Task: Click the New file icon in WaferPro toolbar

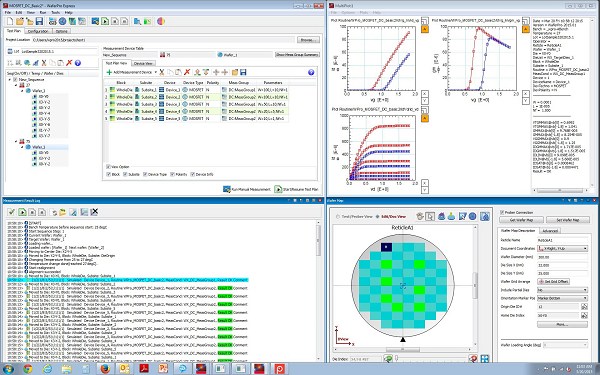Action: pyautogui.click(x=10, y=21)
